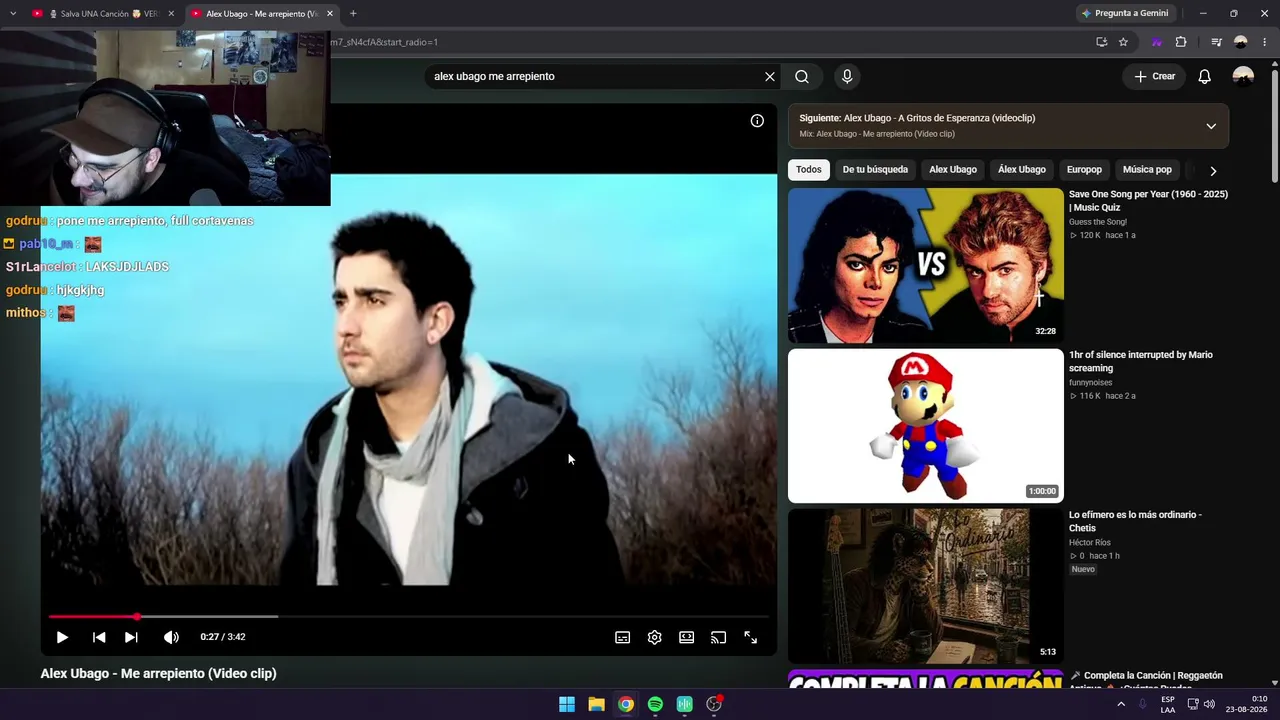The height and width of the screenshot is (720, 1280).
Task: Open YouTube notifications bell
Action: 1205,76
